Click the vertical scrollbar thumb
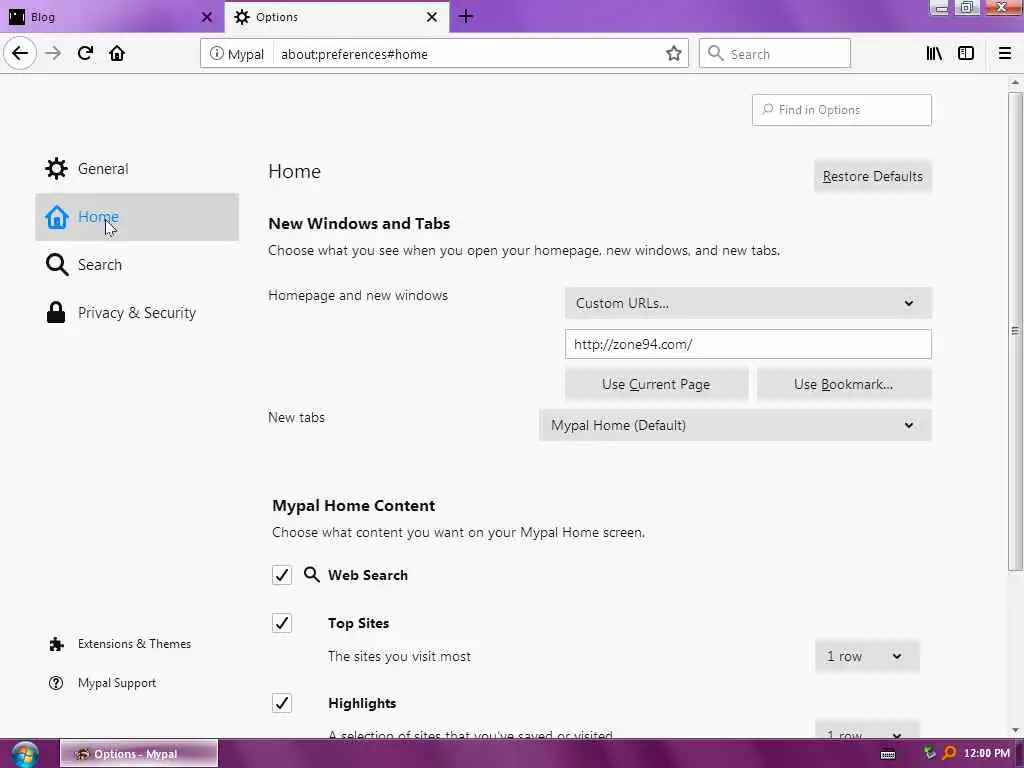This screenshot has height=768, width=1024. pyautogui.click(x=1015, y=331)
